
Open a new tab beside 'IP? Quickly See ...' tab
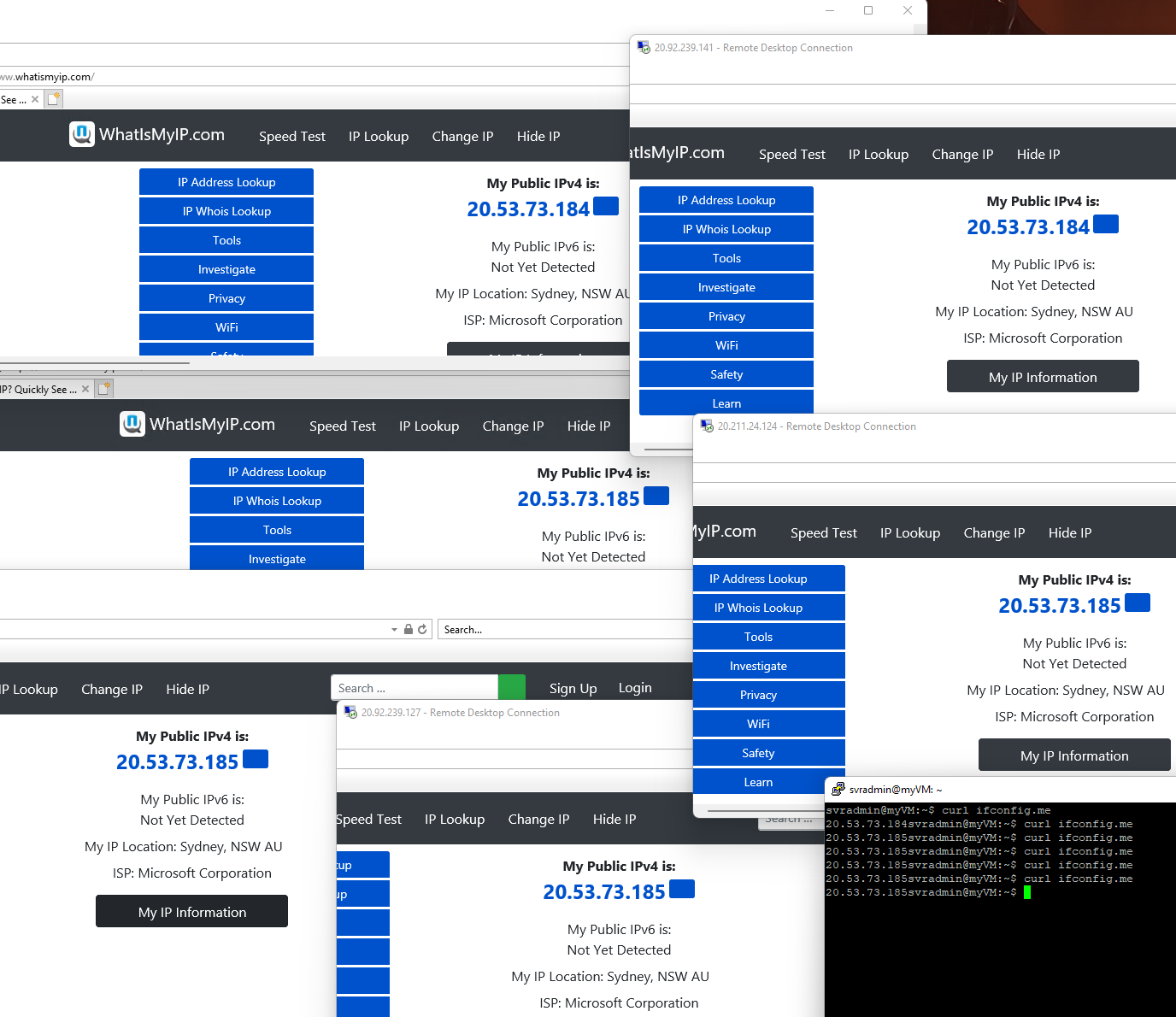pyautogui.click(x=104, y=389)
